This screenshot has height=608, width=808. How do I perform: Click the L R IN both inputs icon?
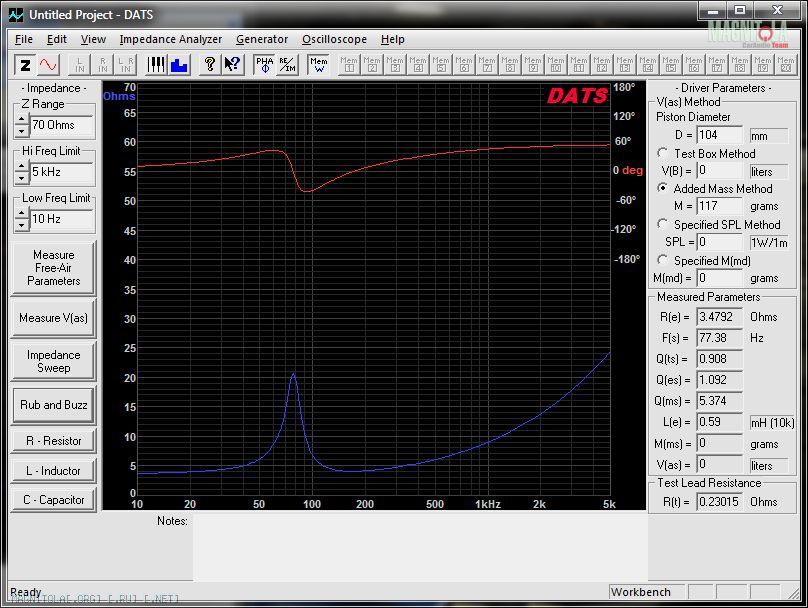coord(126,65)
